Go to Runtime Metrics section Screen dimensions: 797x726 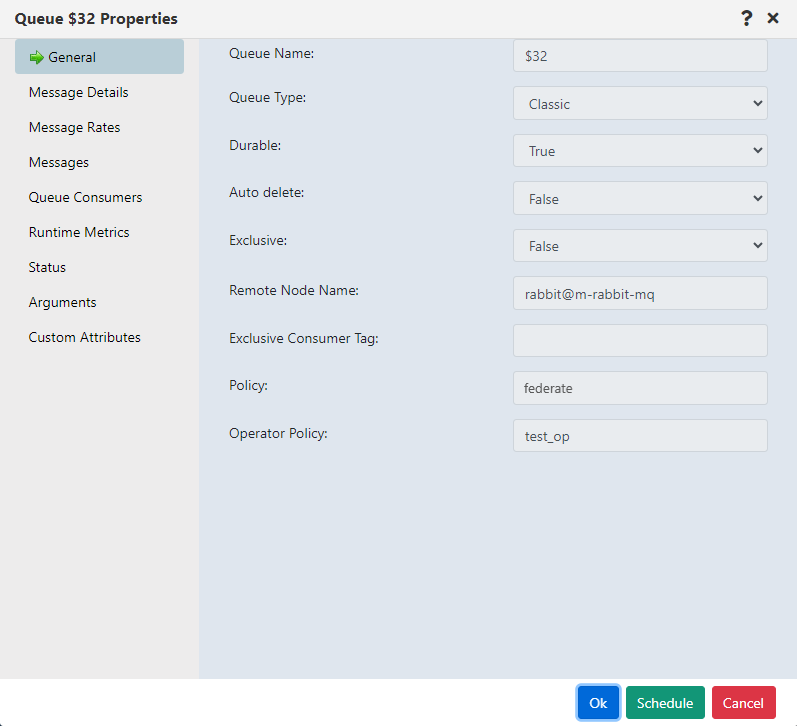79,232
